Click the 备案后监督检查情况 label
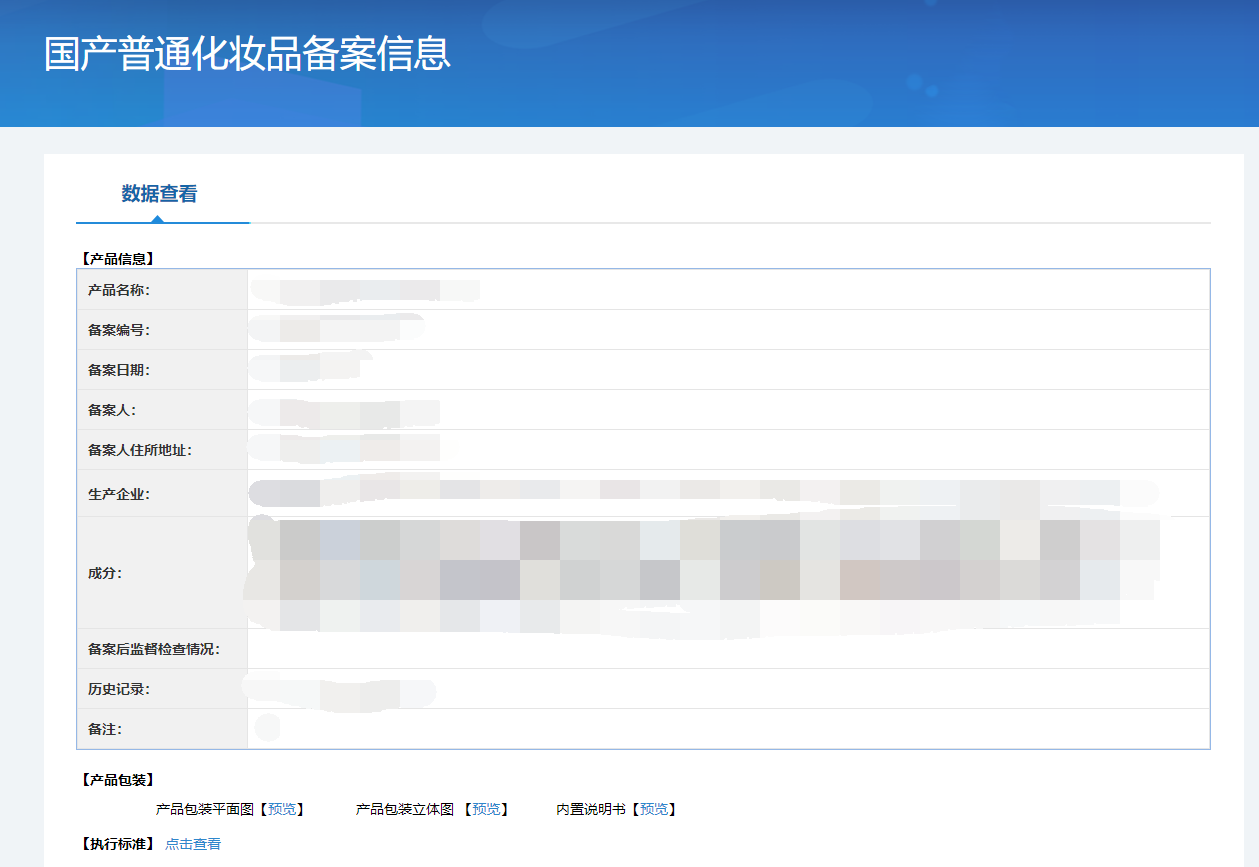The image size is (1259, 867). point(153,649)
